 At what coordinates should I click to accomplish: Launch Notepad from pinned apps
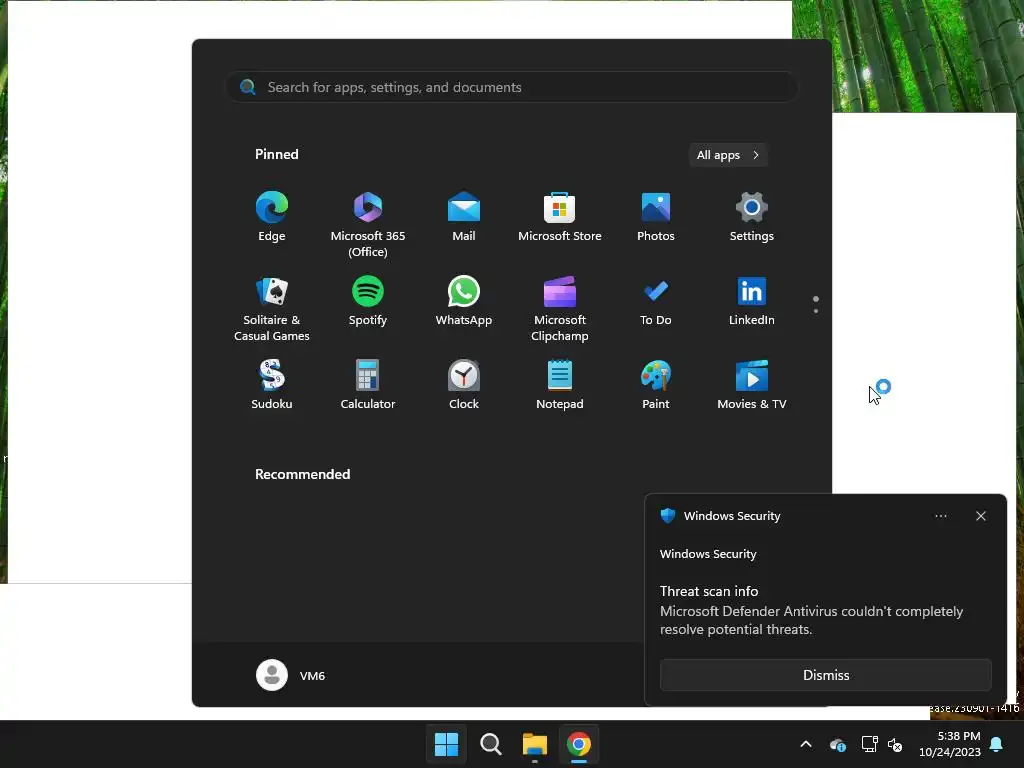coord(560,385)
